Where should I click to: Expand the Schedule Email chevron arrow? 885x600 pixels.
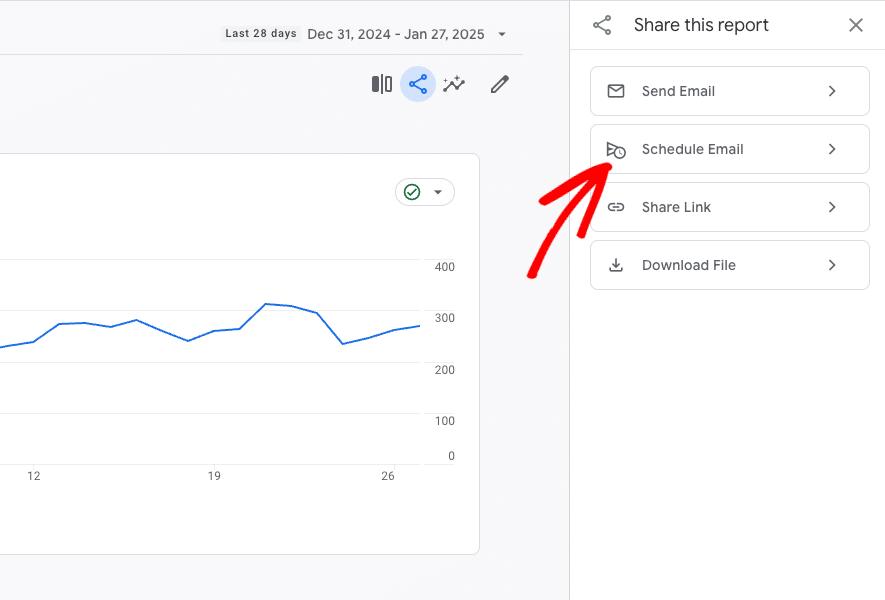[x=832, y=149]
